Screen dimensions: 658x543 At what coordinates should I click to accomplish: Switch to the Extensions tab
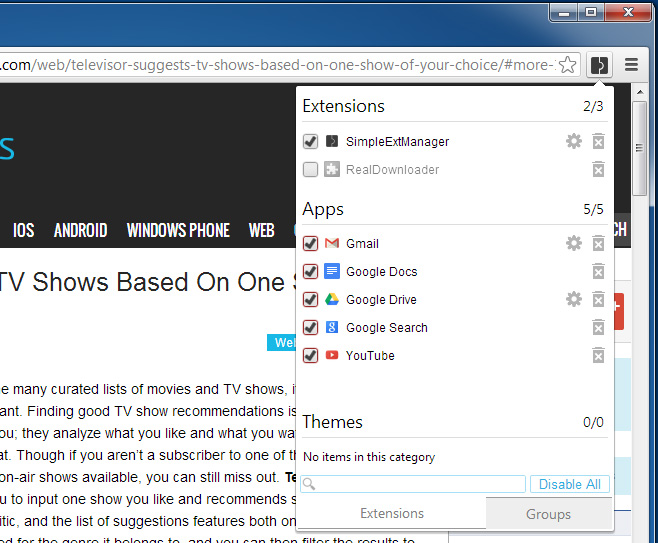pos(392,513)
